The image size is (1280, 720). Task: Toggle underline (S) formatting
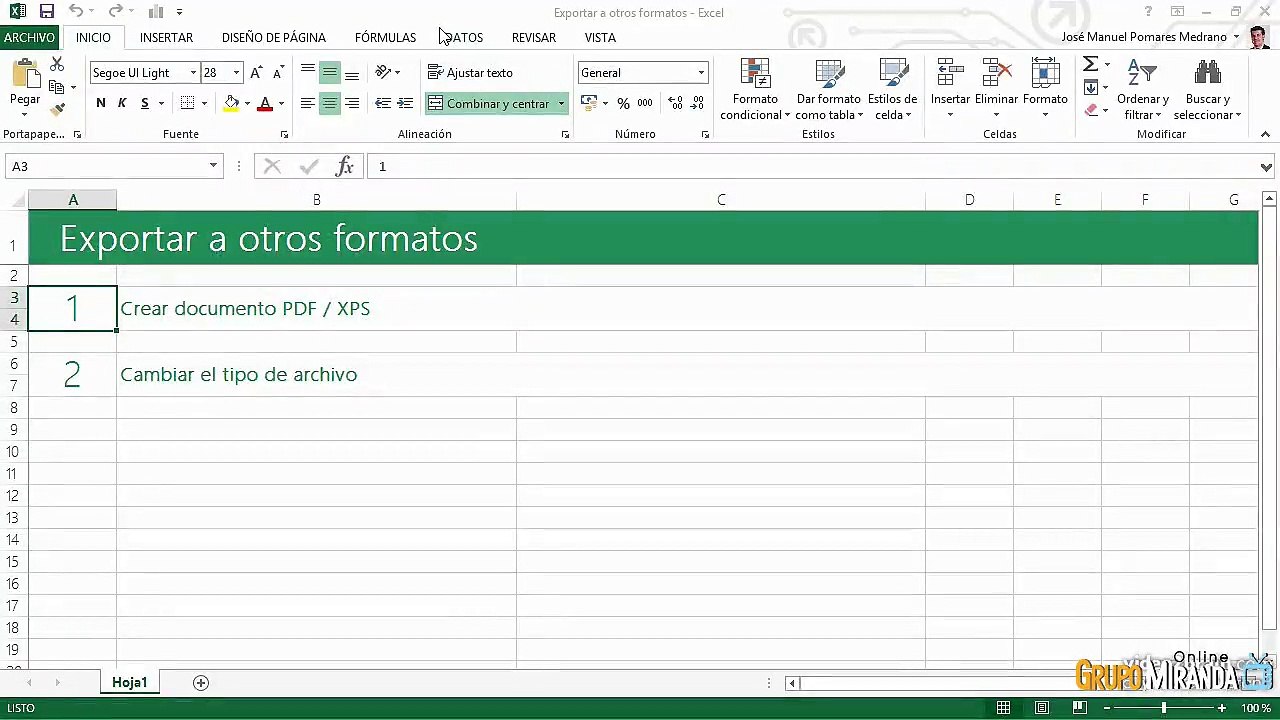point(145,103)
